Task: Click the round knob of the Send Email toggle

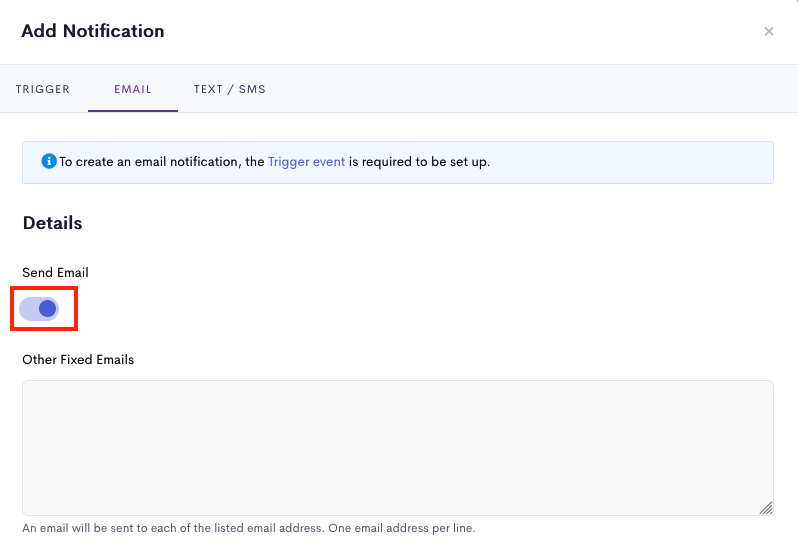Action: coord(47,309)
